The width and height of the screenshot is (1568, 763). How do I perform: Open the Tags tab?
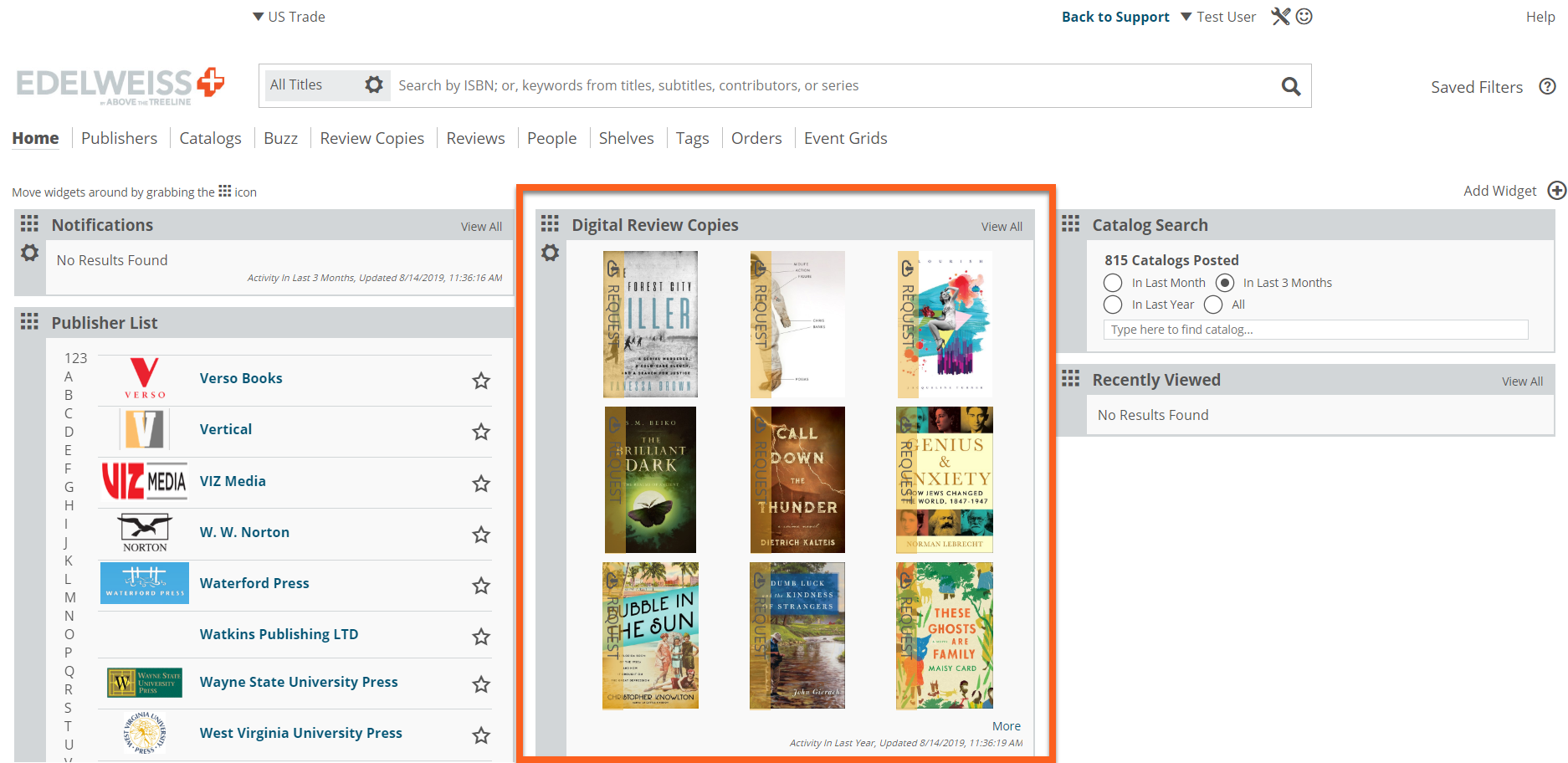(x=692, y=138)
